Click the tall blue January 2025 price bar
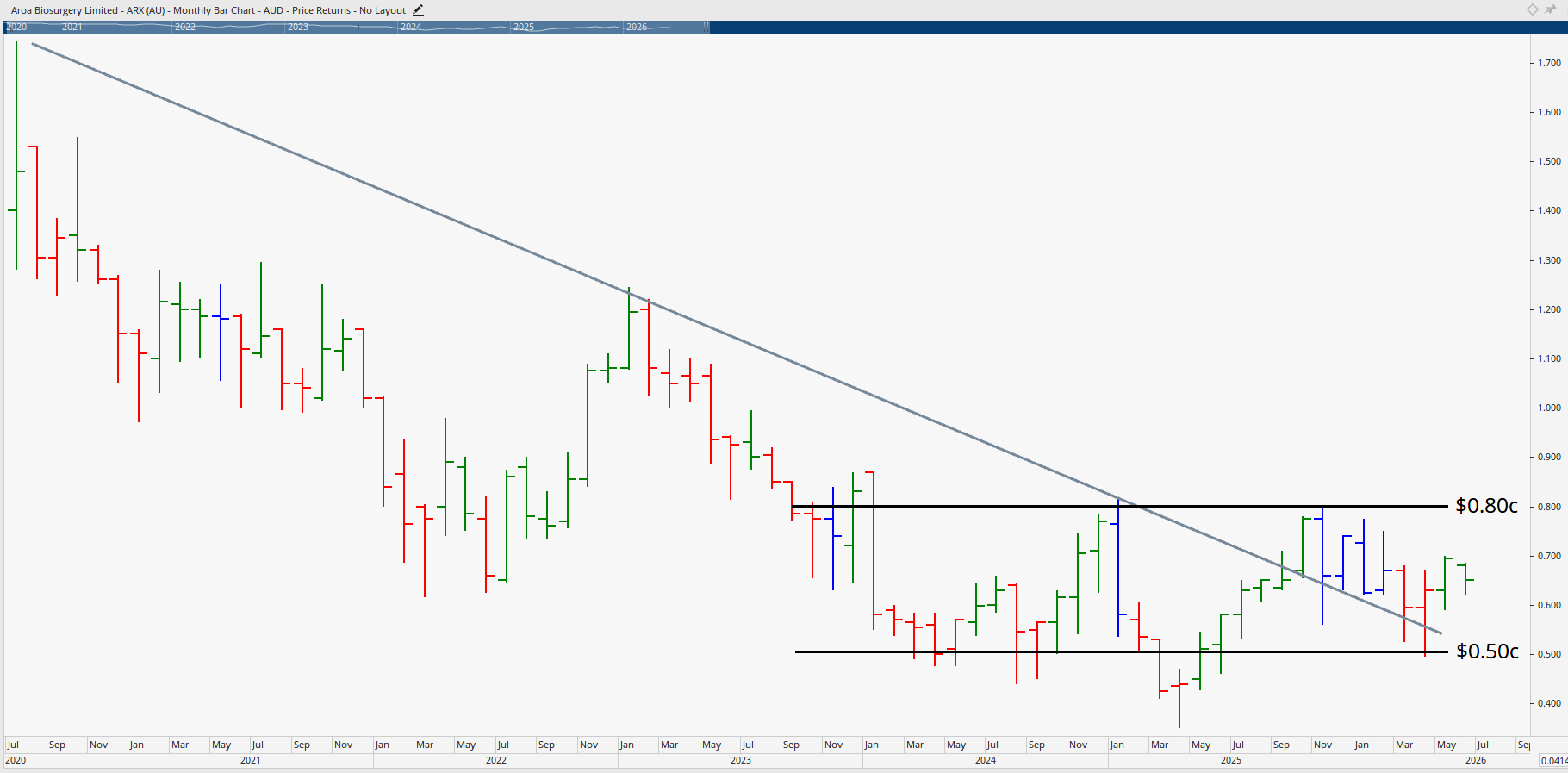The width and height of the screenshot is (1568, 773). click(1118, 568)
